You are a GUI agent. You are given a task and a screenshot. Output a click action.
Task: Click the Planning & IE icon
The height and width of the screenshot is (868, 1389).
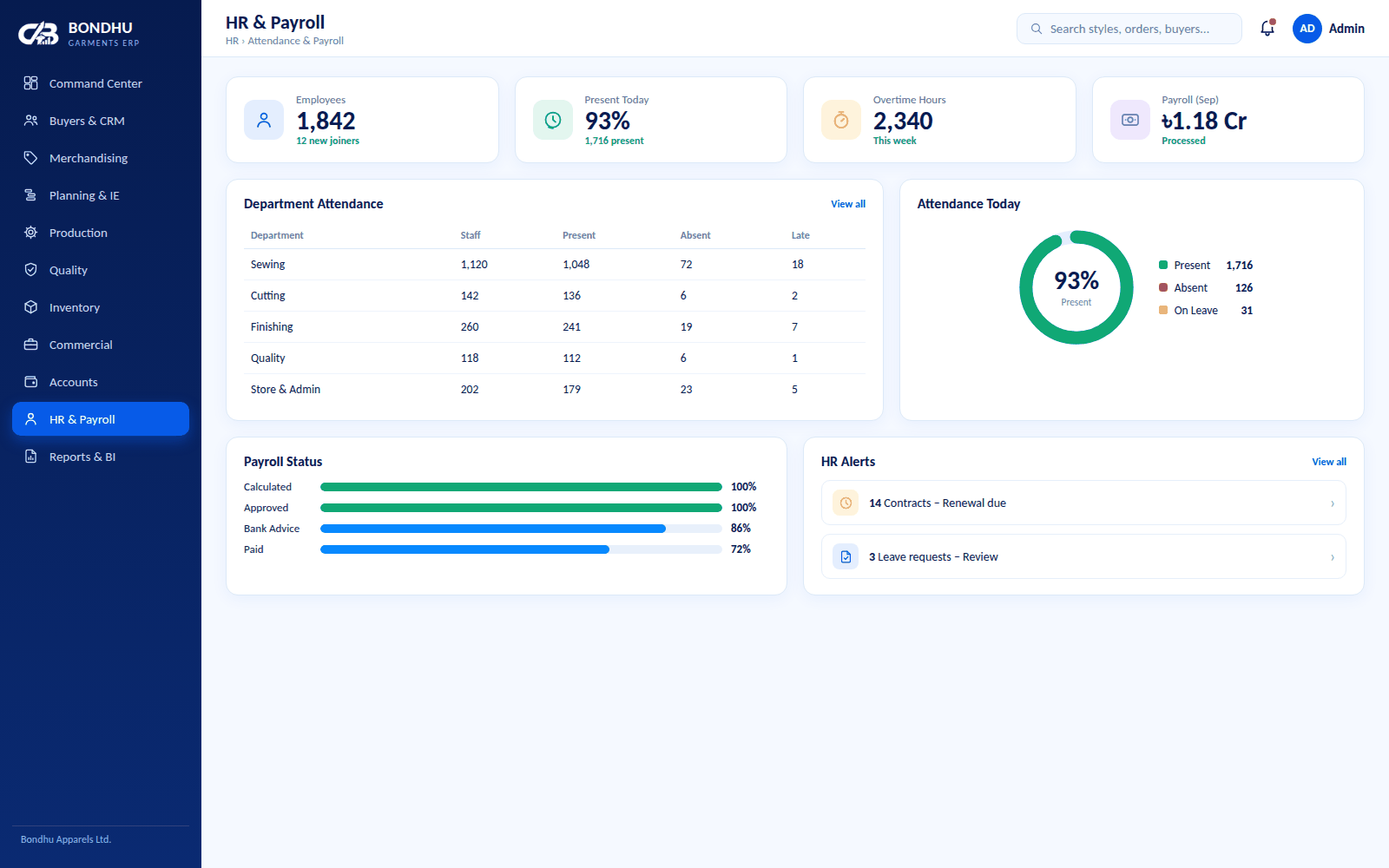[x=31, y=195]
